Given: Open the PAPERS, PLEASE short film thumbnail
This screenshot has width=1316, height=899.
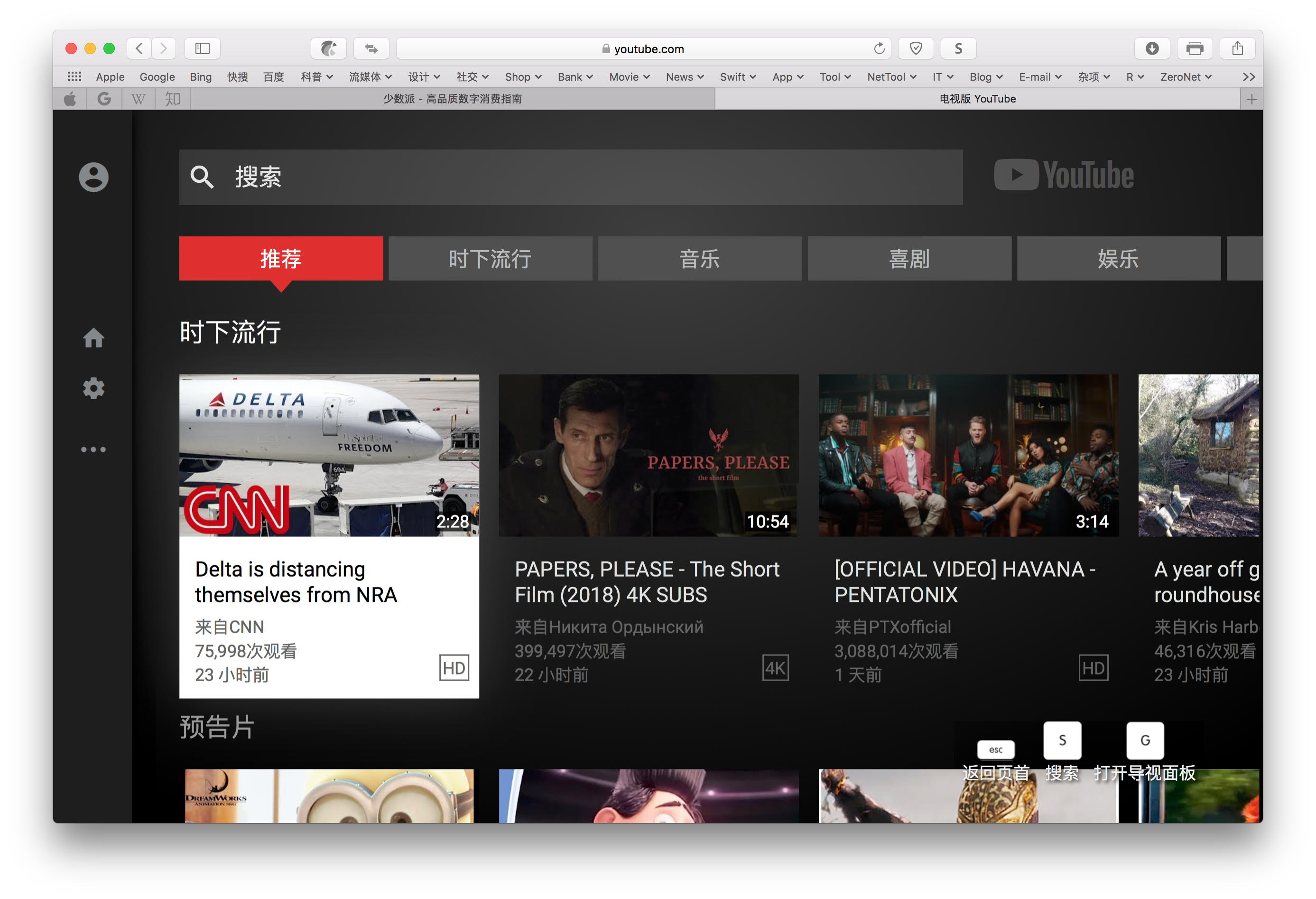Looking at the screenshot, I should coord(649,455).
